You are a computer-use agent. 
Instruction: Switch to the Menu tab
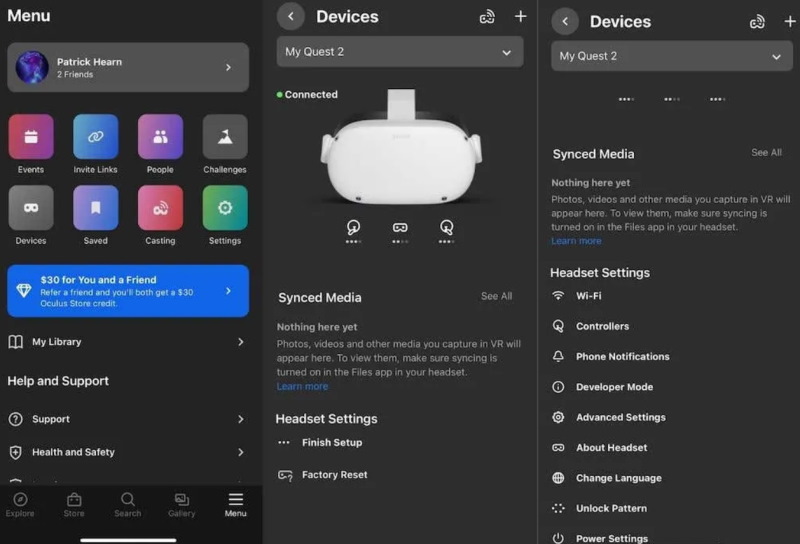click(x=235, y=505)
